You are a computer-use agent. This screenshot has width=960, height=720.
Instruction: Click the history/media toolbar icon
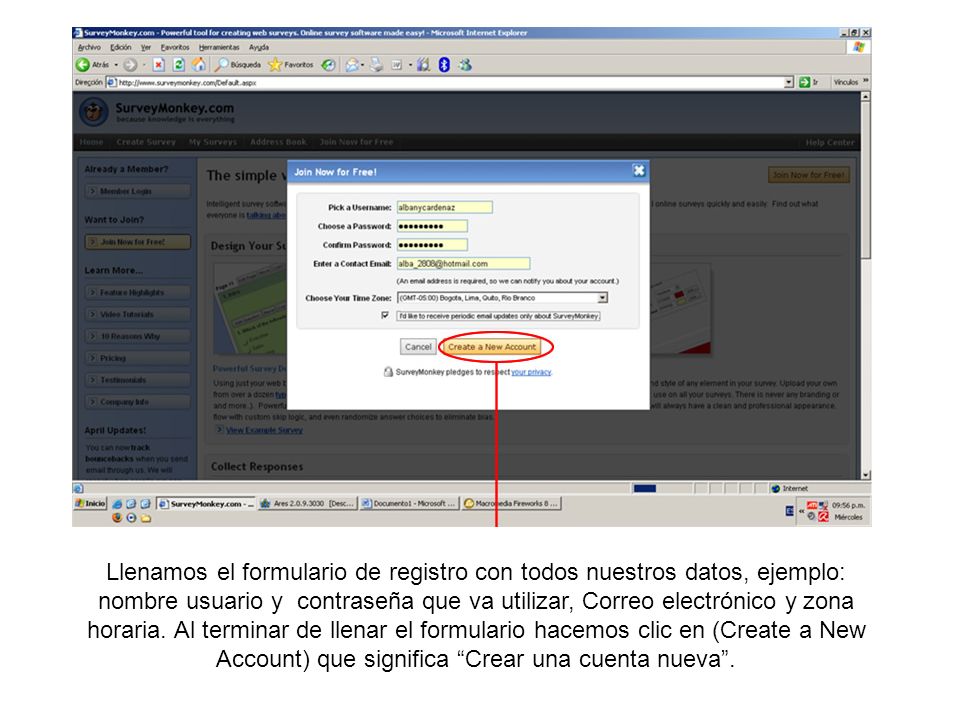329,64
